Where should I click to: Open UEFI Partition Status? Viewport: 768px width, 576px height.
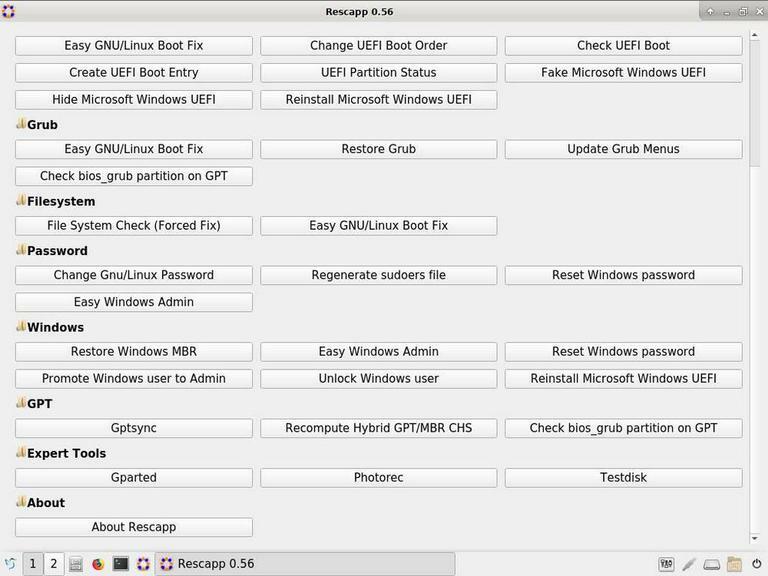[x=379, y=72]
